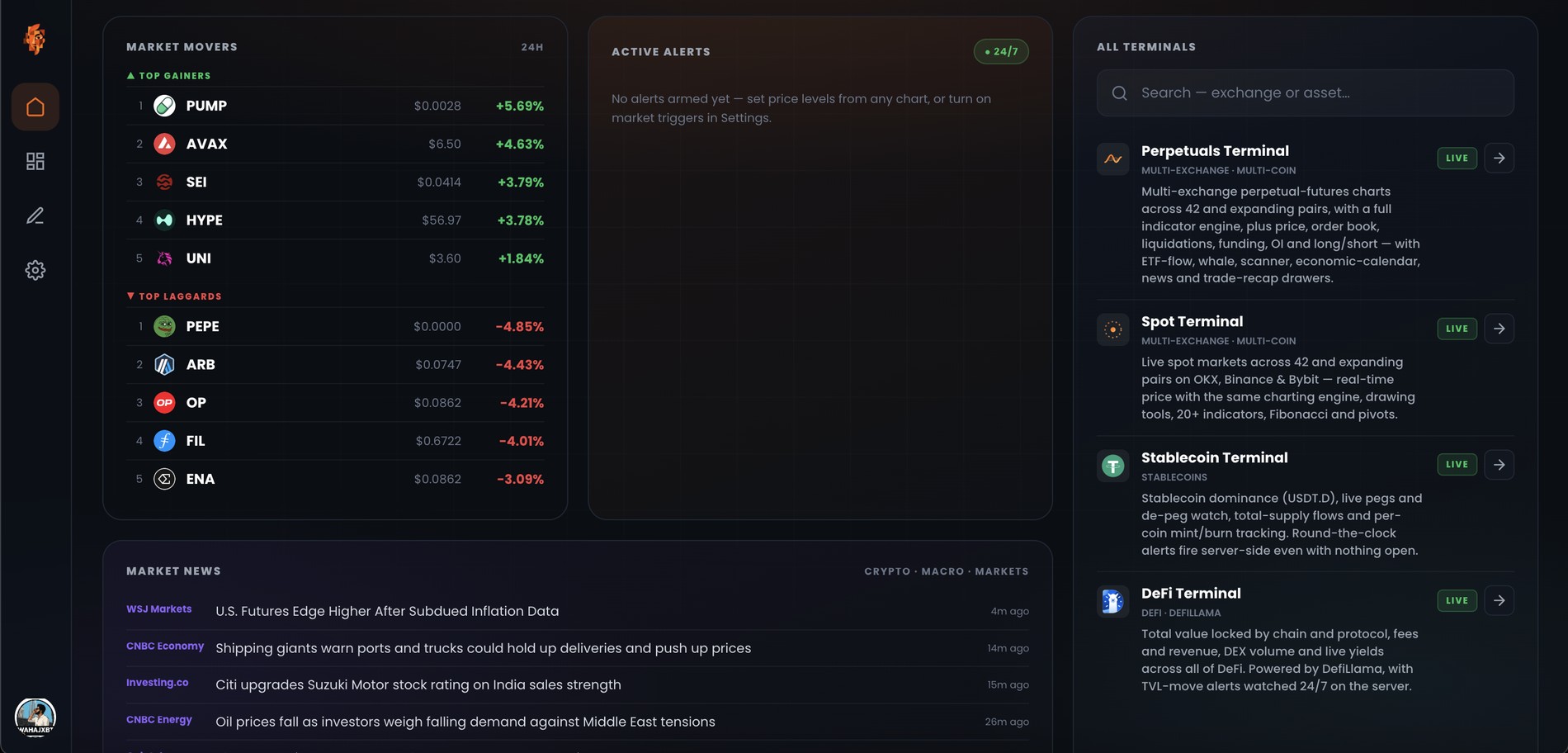Open the dashboard grid icon in sidebar

(35, 161)
